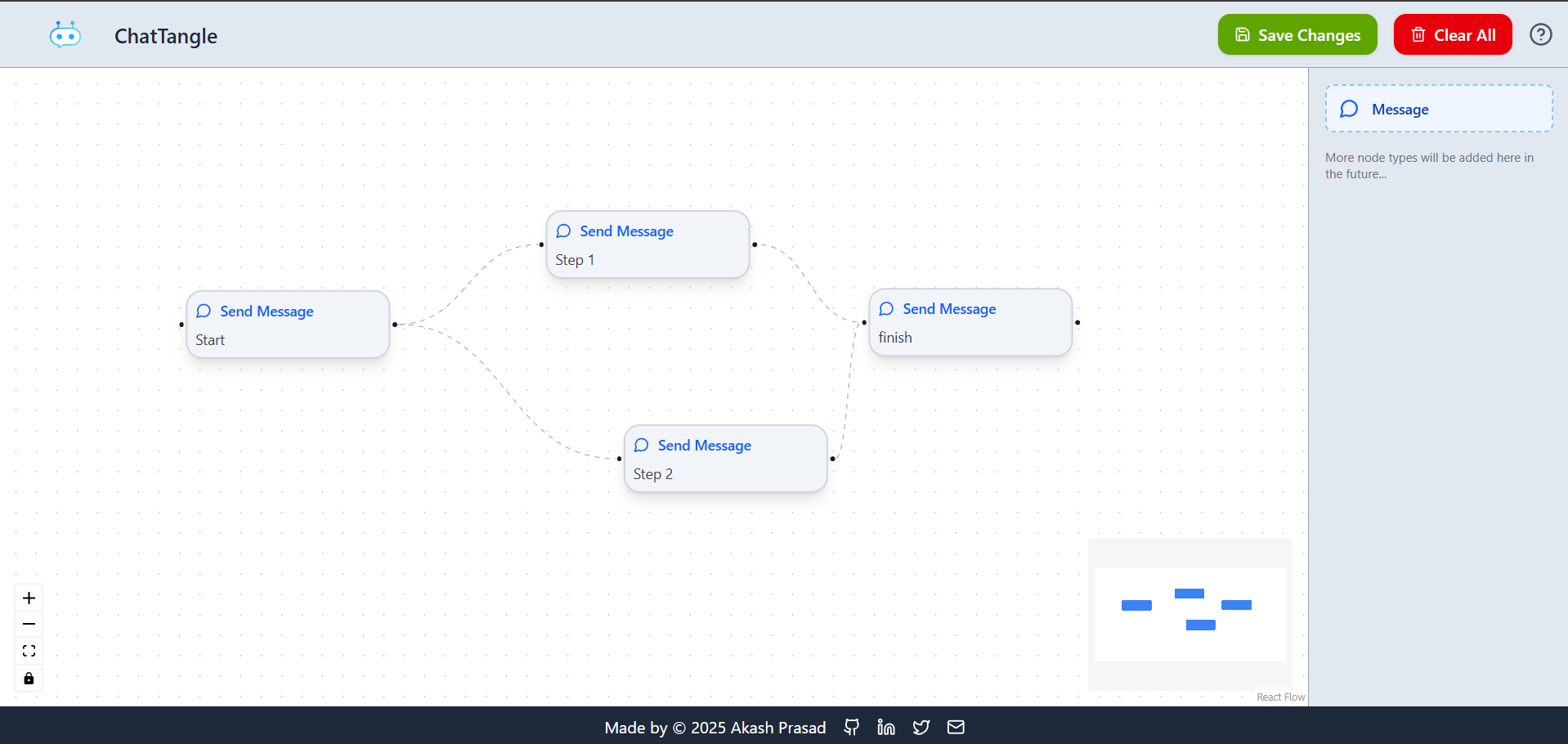Click the minimap overview panel

coord(1190,614)
